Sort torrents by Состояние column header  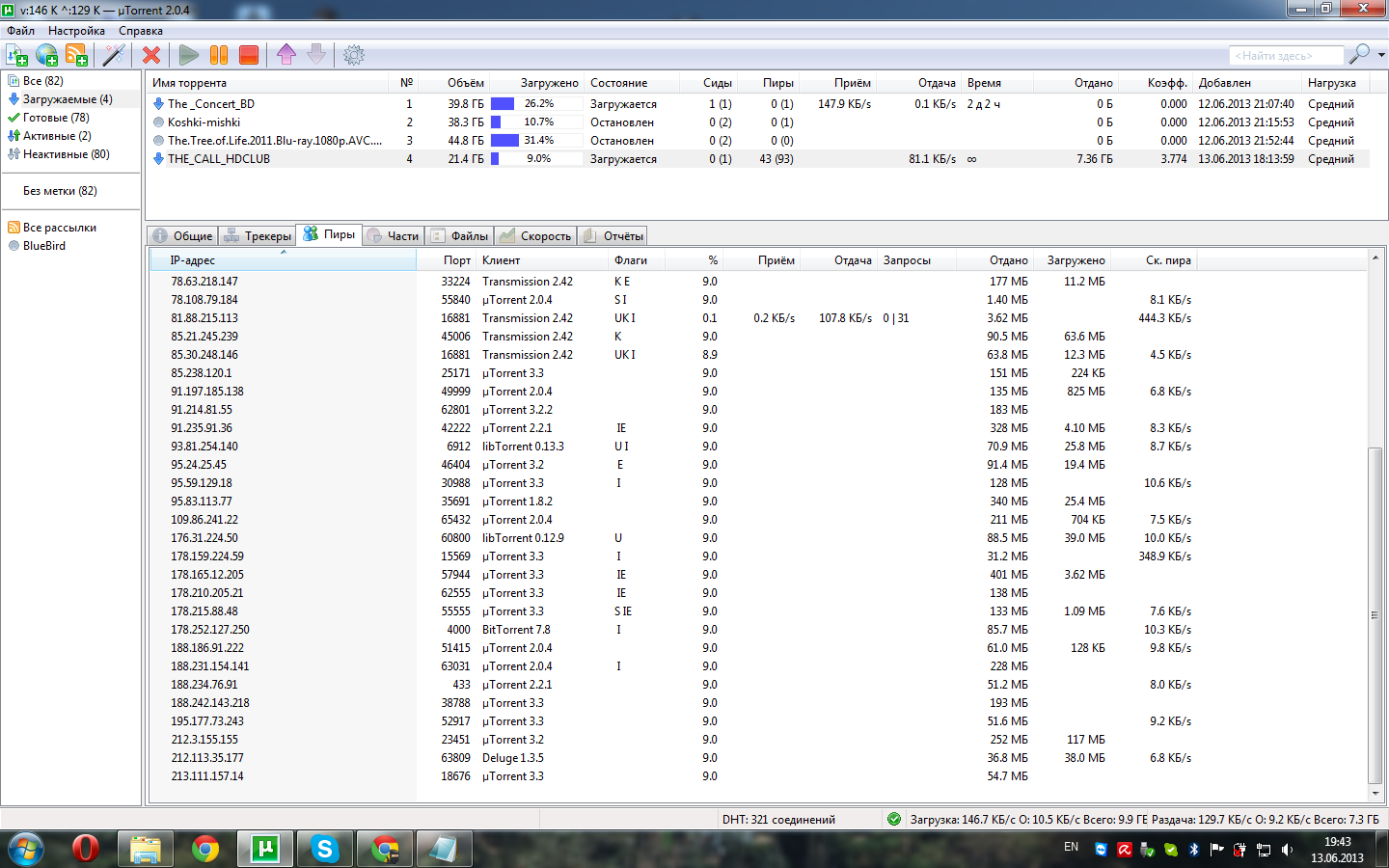(x=632, y=83)
